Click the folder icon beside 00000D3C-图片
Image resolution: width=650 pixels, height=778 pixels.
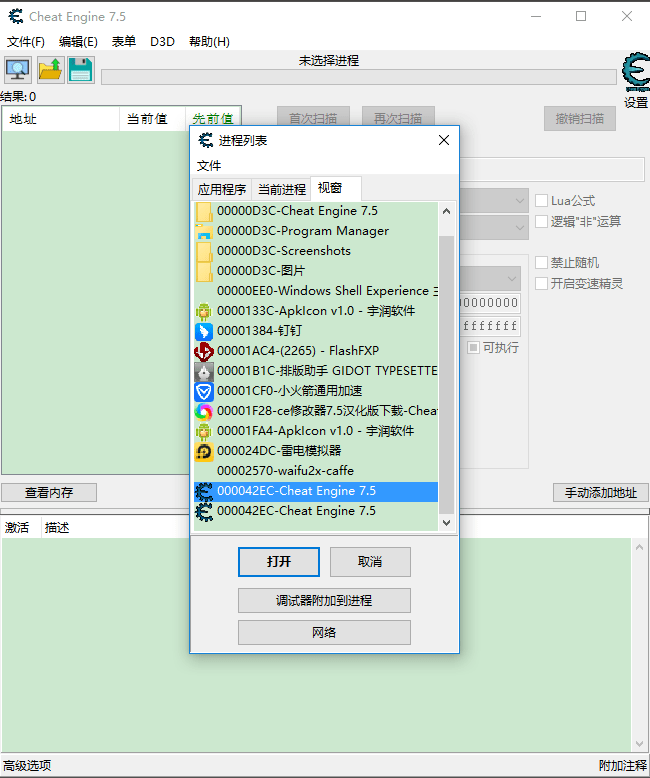[x=203, y=271]
